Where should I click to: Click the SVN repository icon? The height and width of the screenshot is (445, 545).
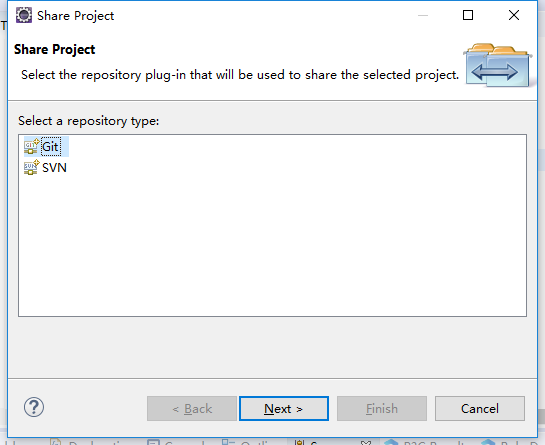coord(32,168)
